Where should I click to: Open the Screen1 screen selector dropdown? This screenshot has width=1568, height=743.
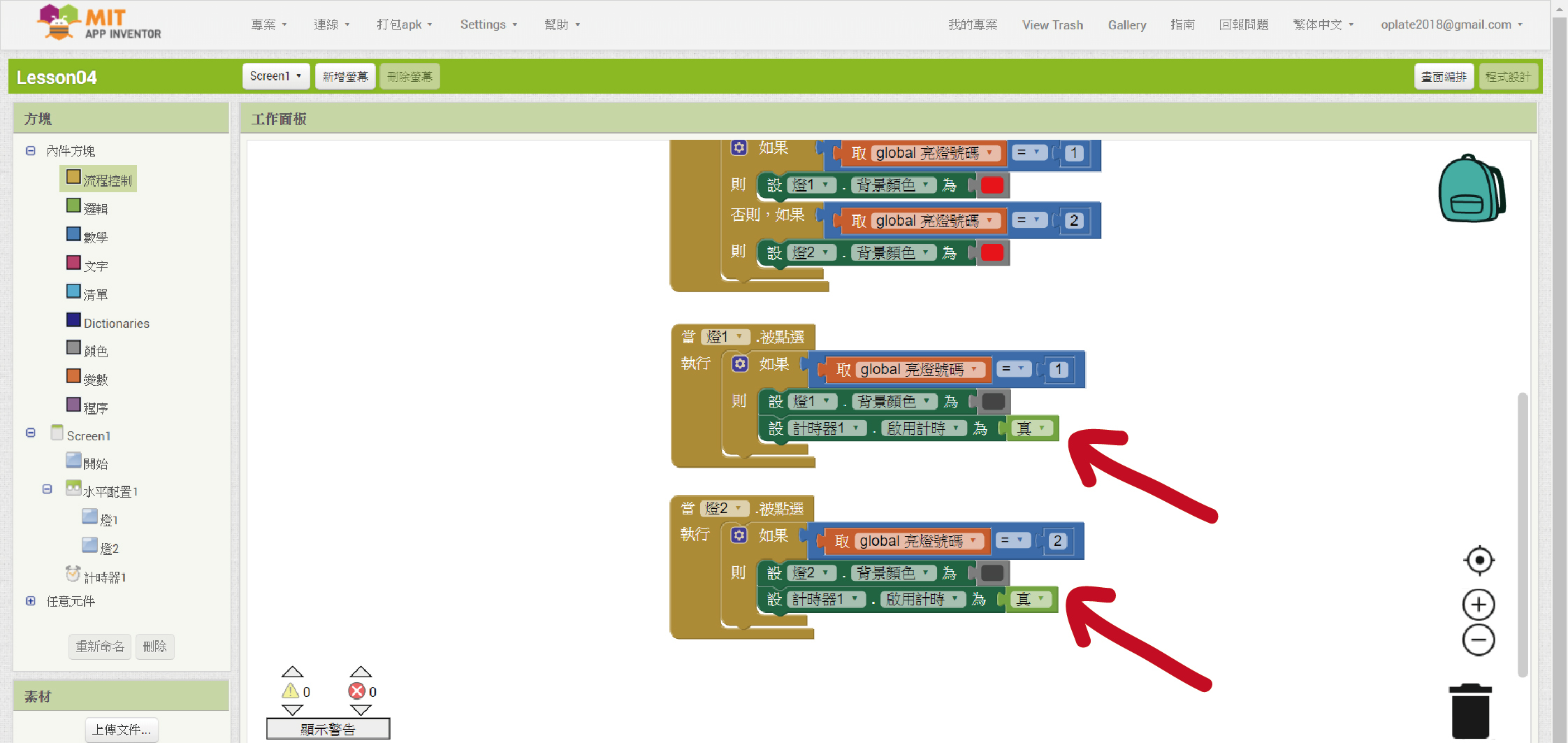276,76
